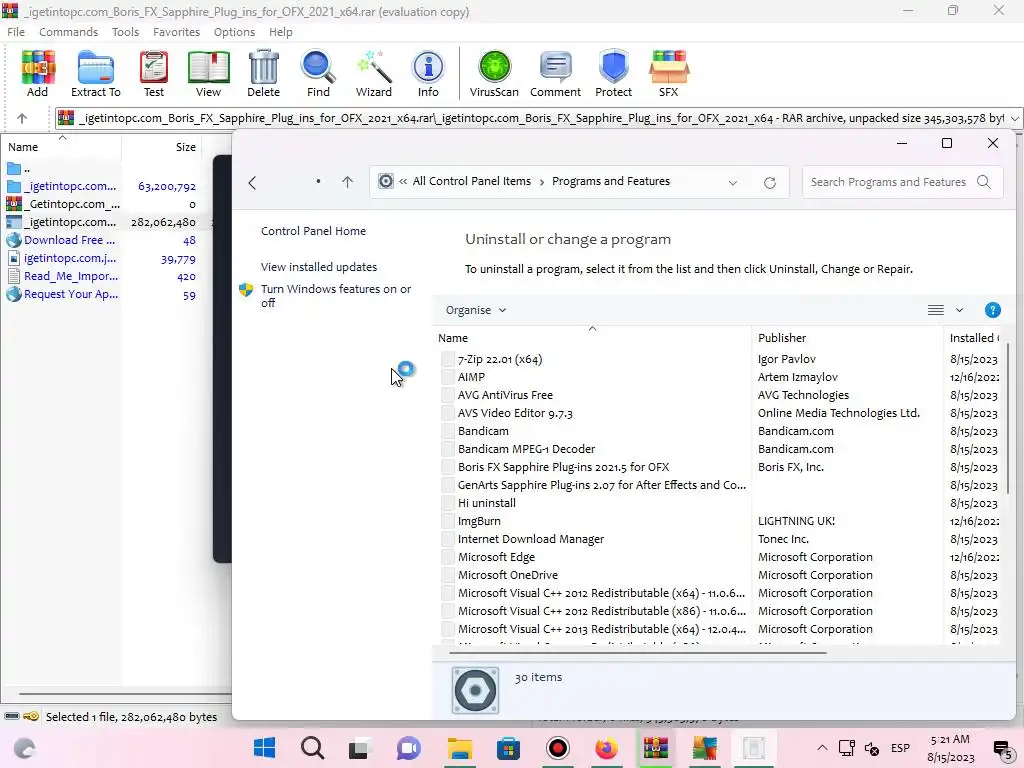This screenshot has height=768, width=1024.
Task: Click the Bandicam record icon on taskbar
Action: (x=558, y=748)
